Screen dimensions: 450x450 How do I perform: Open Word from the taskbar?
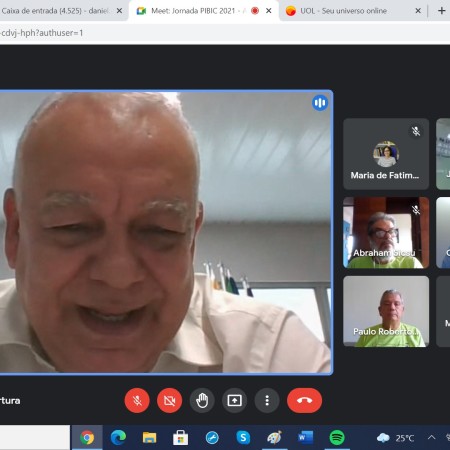(x=306, y=437)
